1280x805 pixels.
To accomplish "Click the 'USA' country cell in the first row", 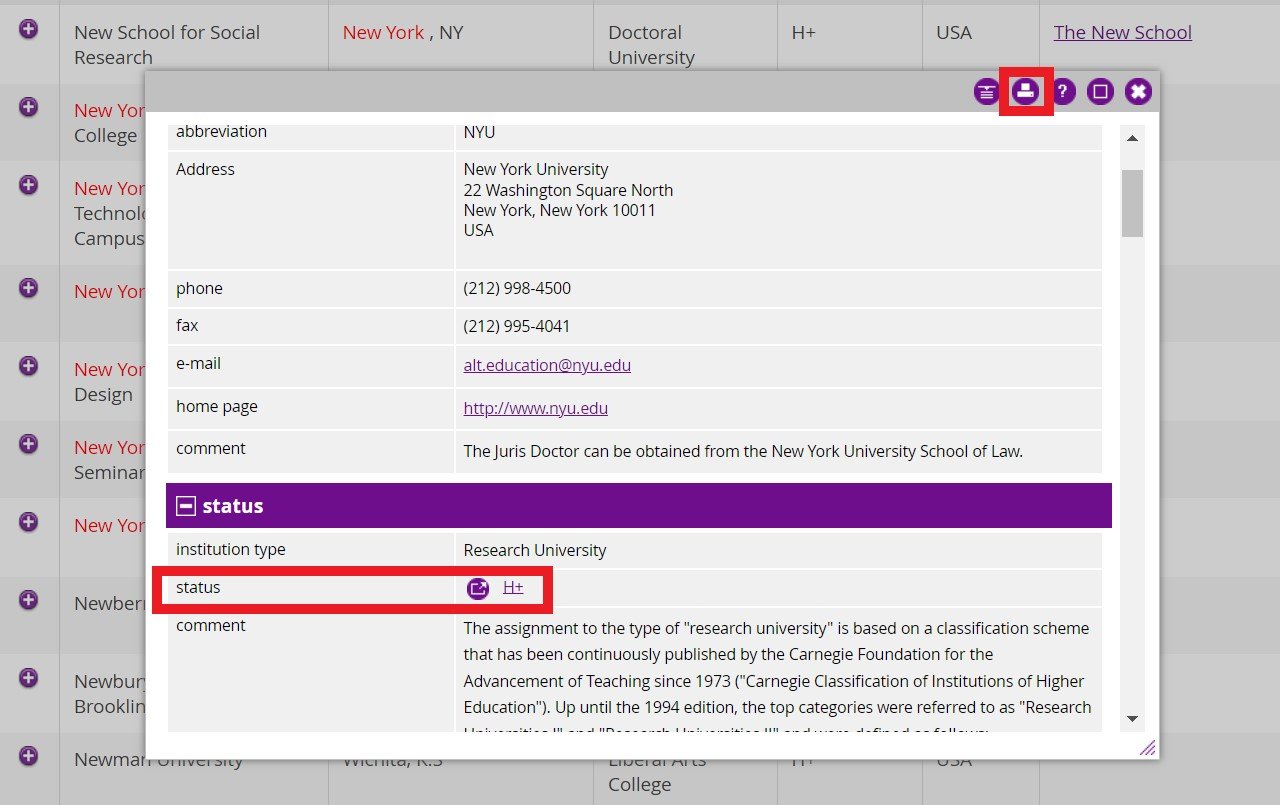I will pos(954,32).
